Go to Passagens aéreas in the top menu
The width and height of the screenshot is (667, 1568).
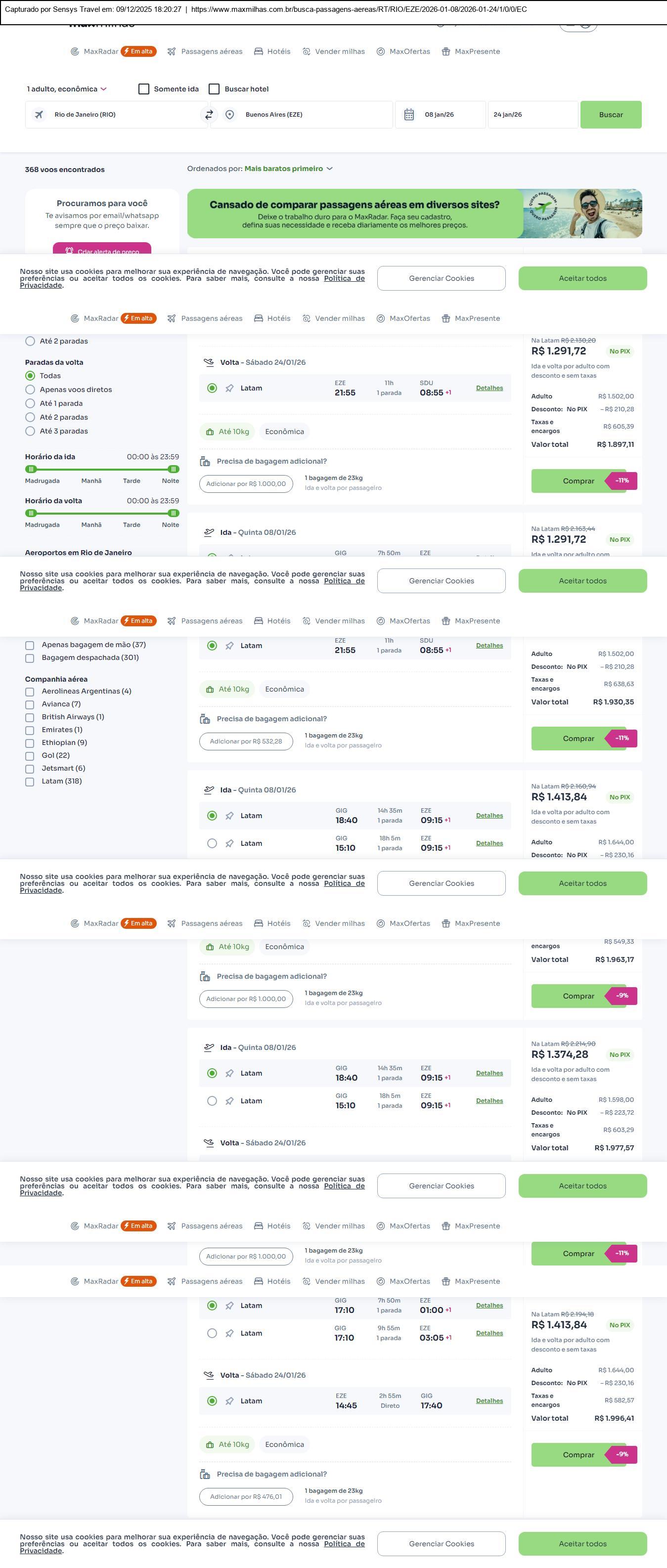pos(211,52)
